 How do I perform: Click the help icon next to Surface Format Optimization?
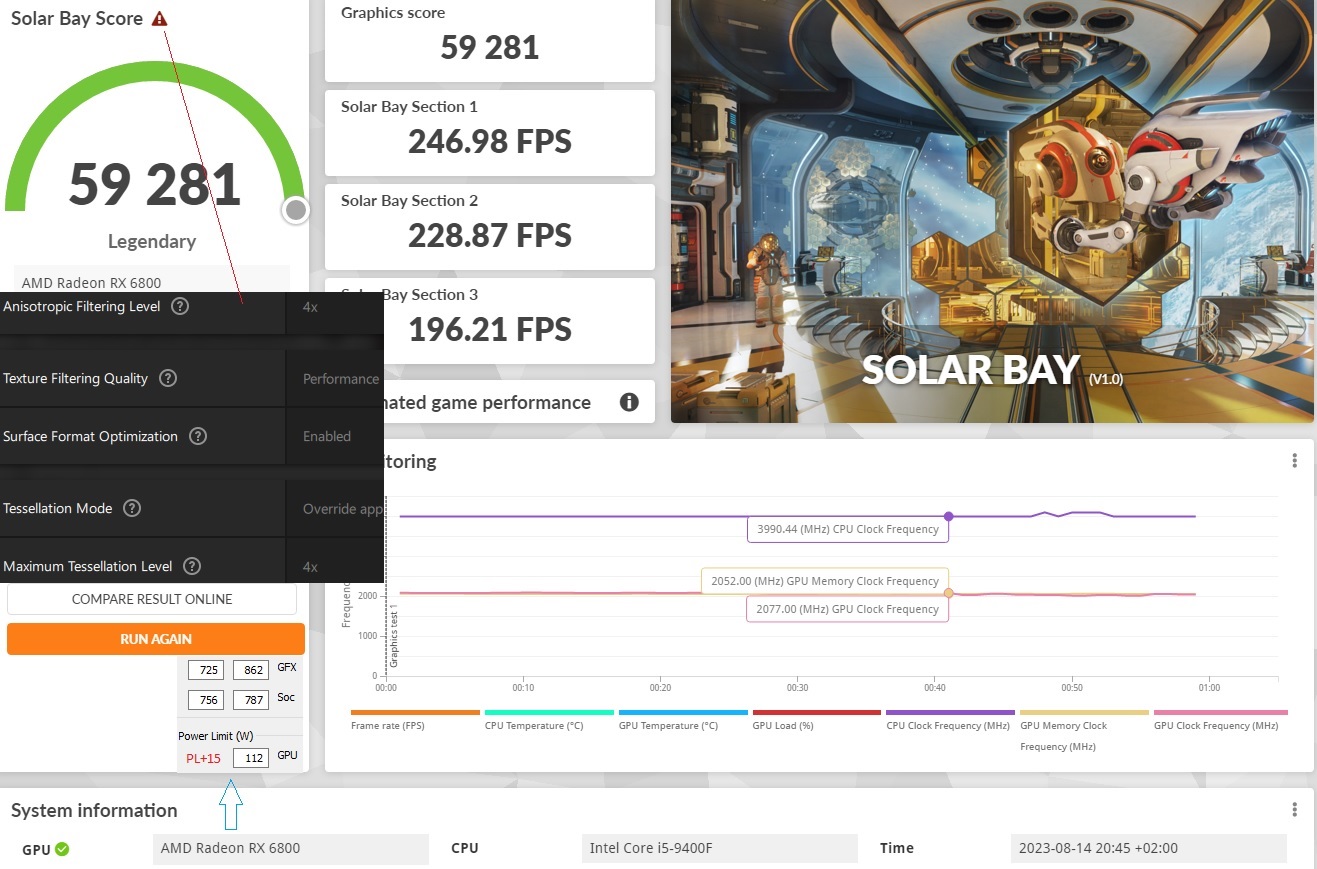tap(198, 436)
